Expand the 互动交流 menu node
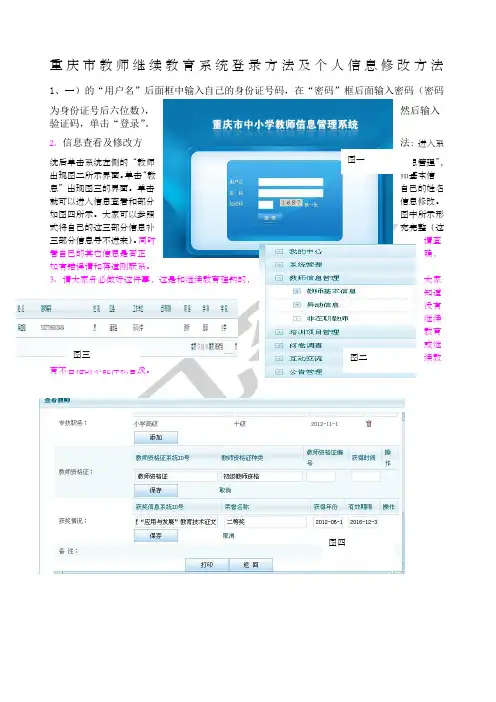This screenshot has height=702, width=496. 279,359
